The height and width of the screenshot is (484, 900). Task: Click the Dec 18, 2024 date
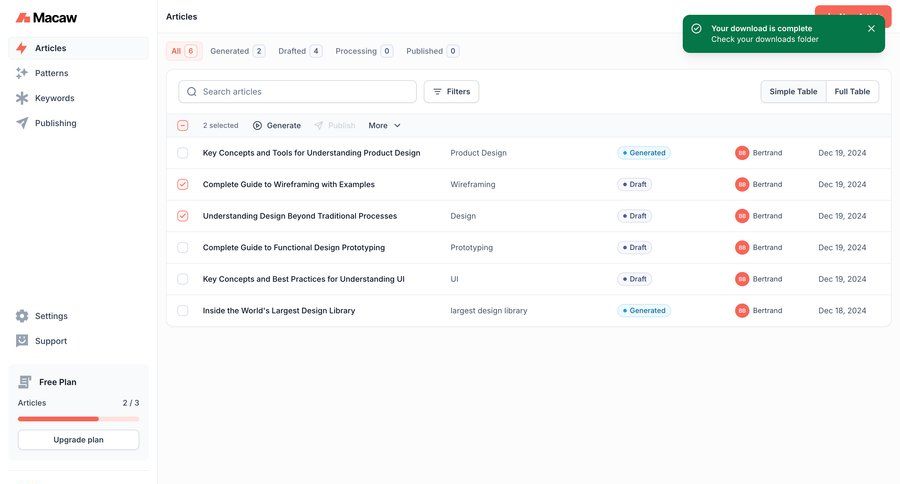coord(842,311)
